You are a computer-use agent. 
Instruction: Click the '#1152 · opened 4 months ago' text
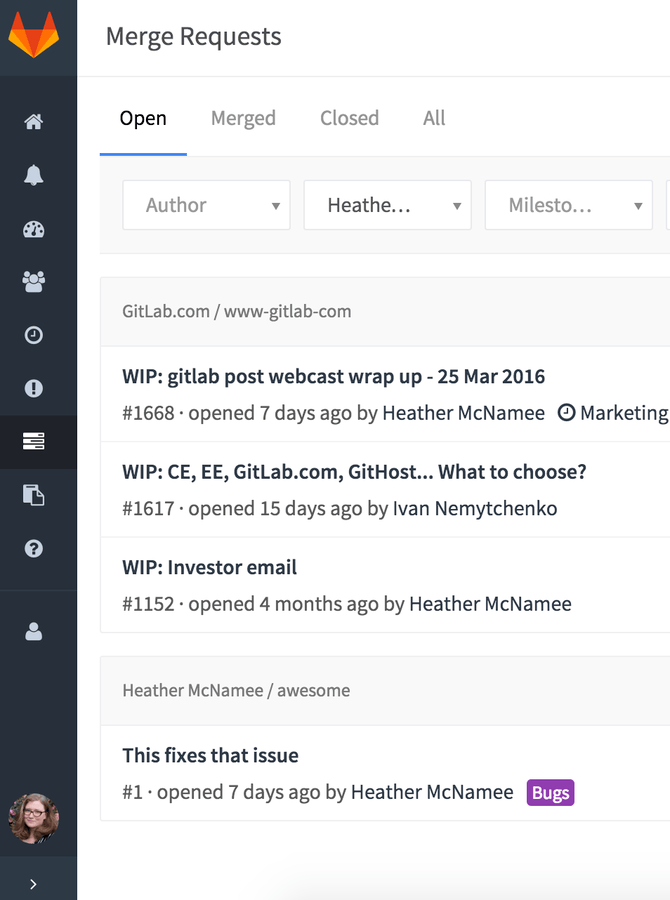[x=250, y=604]
